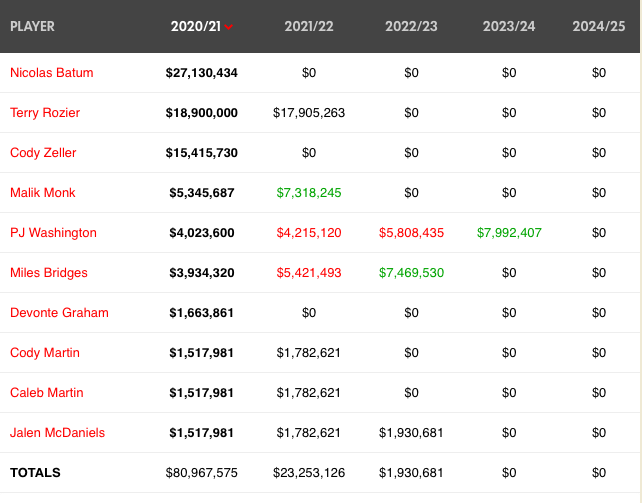Select the red $5,808,435 value
The image size is (642, 503).
pyautogui.click(x=411, y=233)
